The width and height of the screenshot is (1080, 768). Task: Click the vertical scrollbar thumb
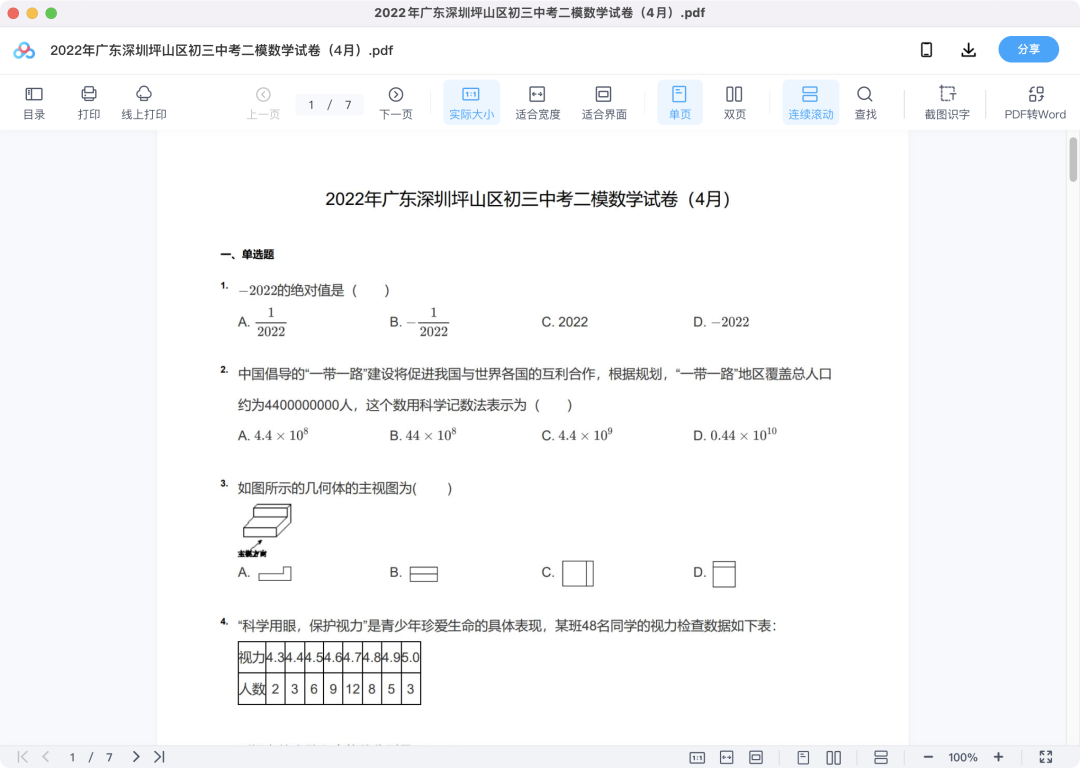[x=1072, y=159]
